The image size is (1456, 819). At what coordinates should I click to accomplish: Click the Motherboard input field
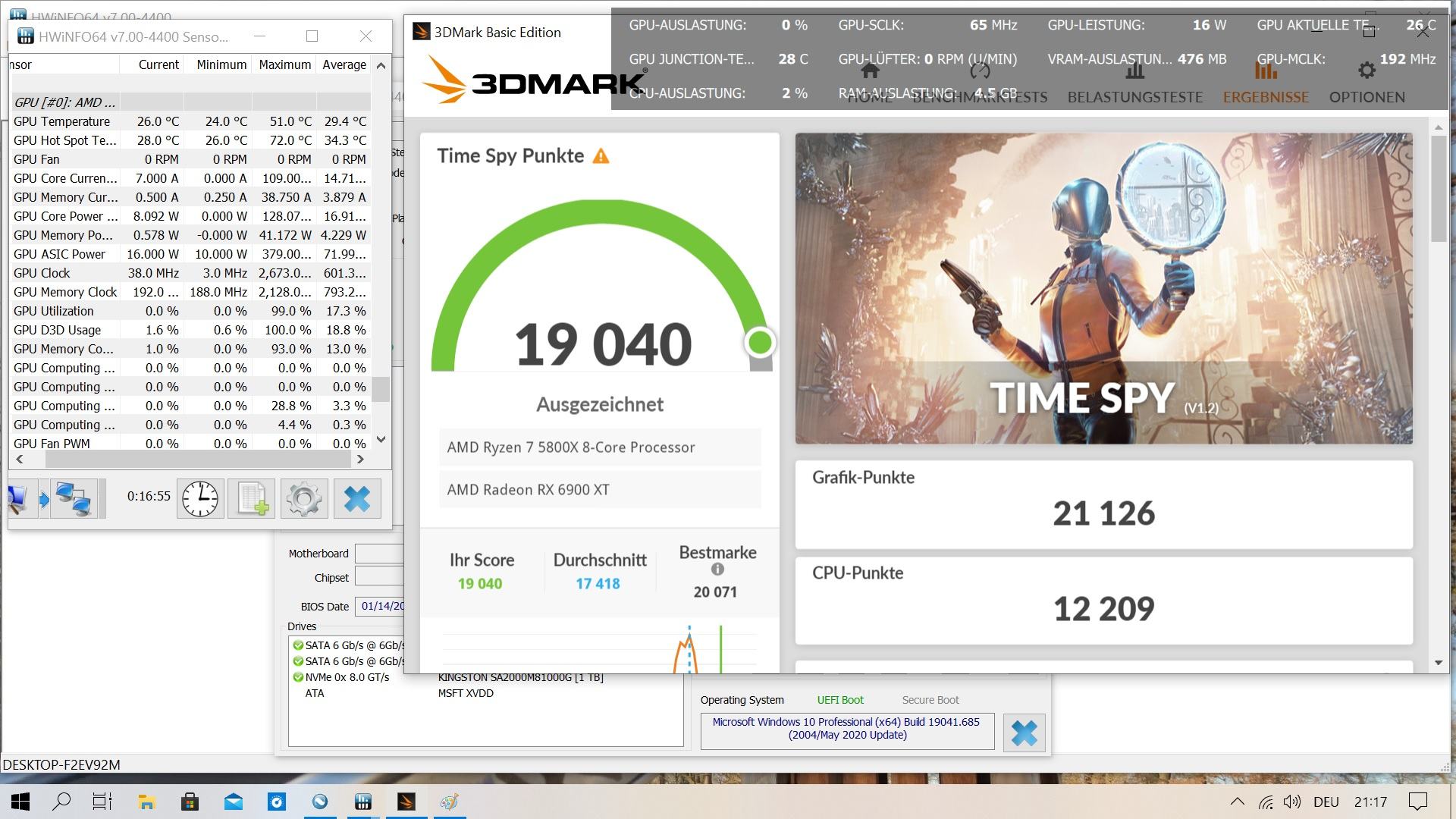click(379, 554)
